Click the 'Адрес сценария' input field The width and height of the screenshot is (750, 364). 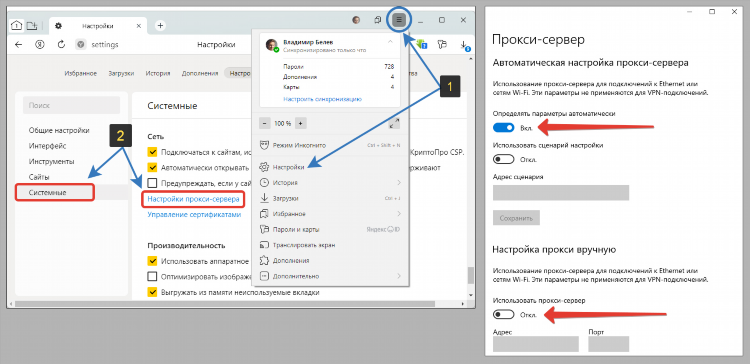561,192
